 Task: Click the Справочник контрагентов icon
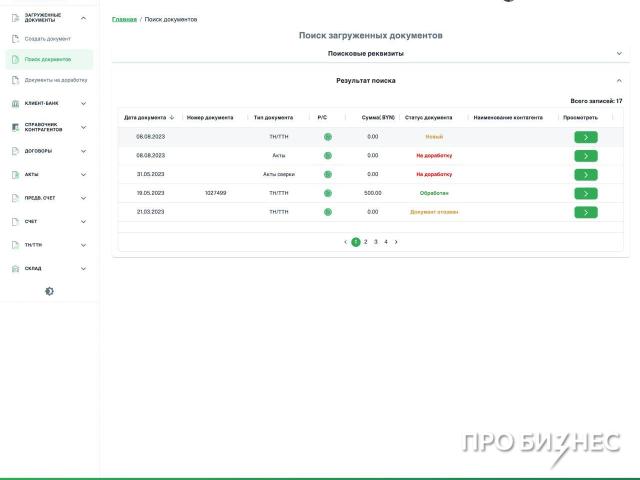coord(15,127)
